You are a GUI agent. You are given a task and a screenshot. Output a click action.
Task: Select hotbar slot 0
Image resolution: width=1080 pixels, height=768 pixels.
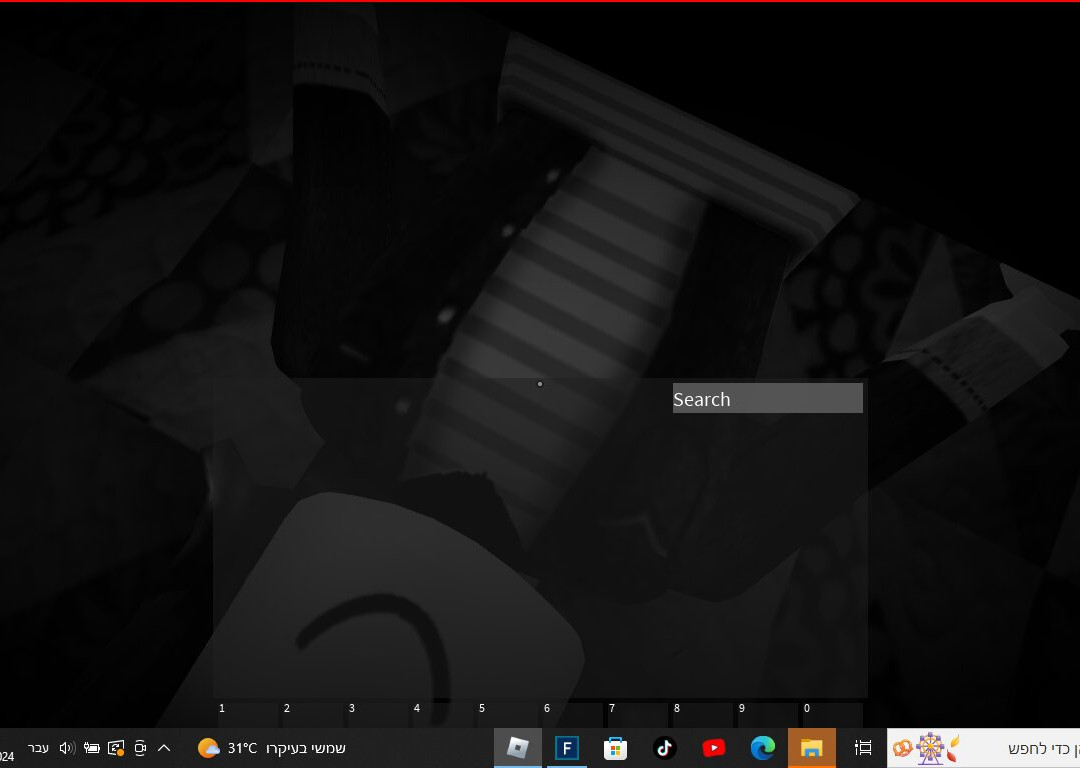pos(831,714)
